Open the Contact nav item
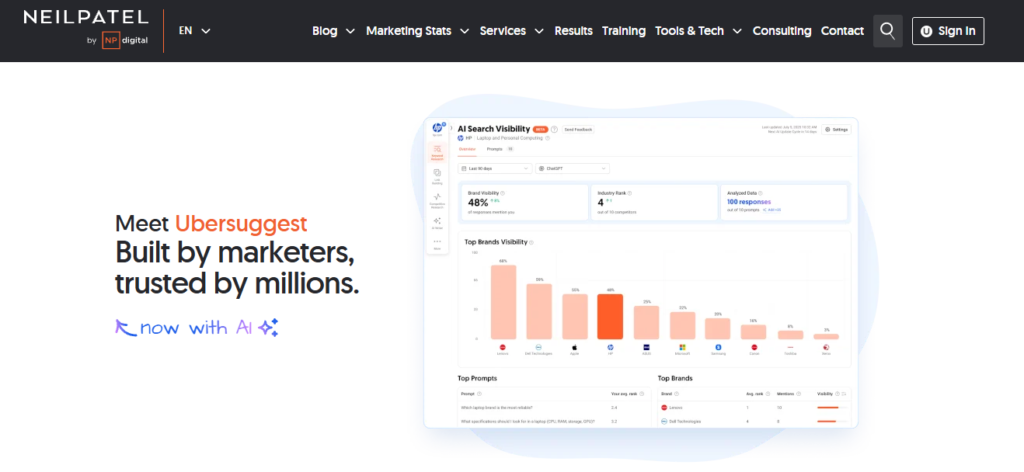The image size is (1024, 472). 842,31
